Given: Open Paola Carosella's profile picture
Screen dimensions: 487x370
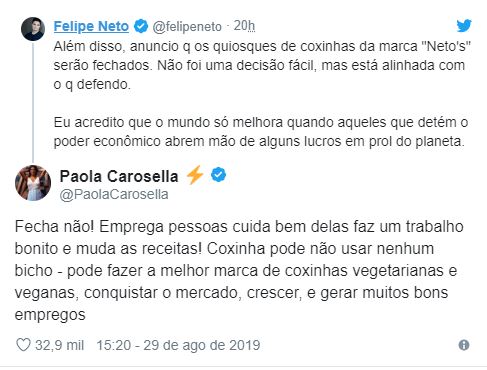Looking at the screenshot, I should tap(33, 183).
